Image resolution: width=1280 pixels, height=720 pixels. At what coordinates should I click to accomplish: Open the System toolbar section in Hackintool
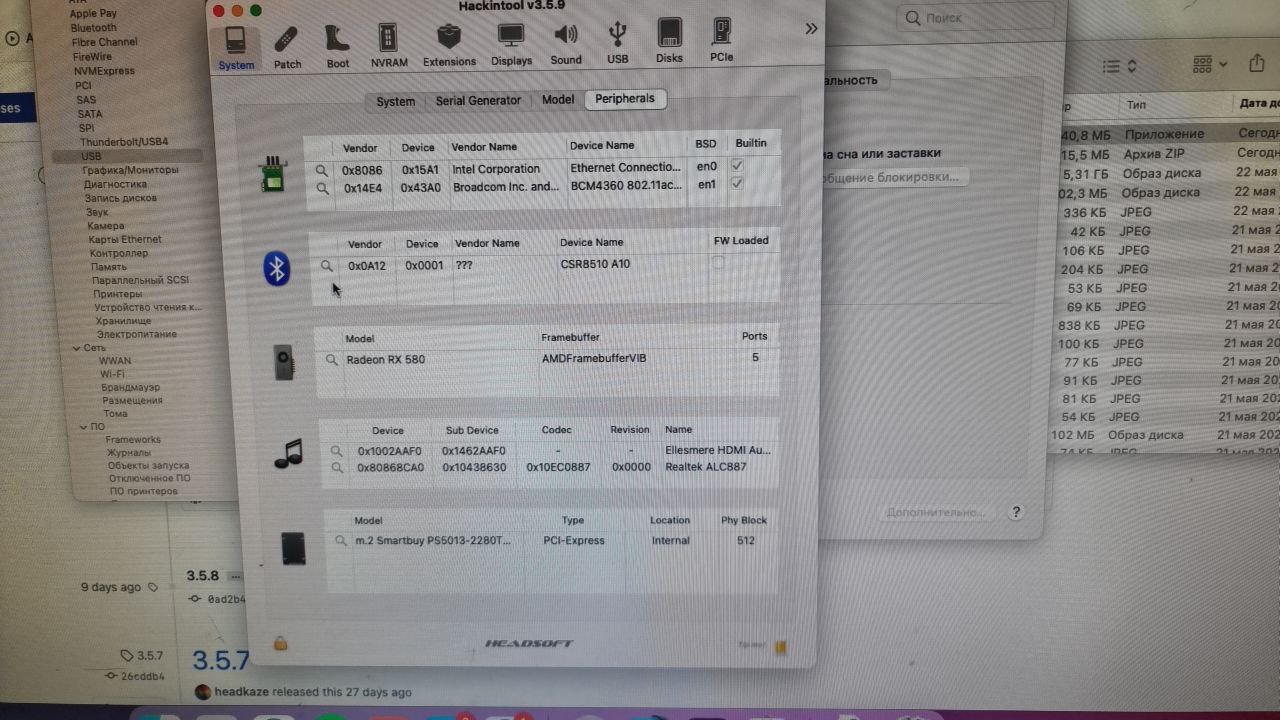click(x=236, y=47)
